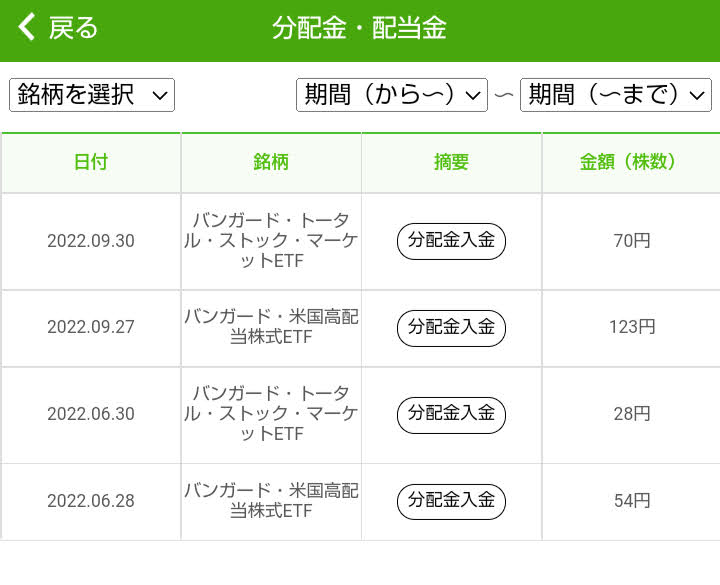Click the 摘要 column header

pyautogui.click(x=451, y=162)
